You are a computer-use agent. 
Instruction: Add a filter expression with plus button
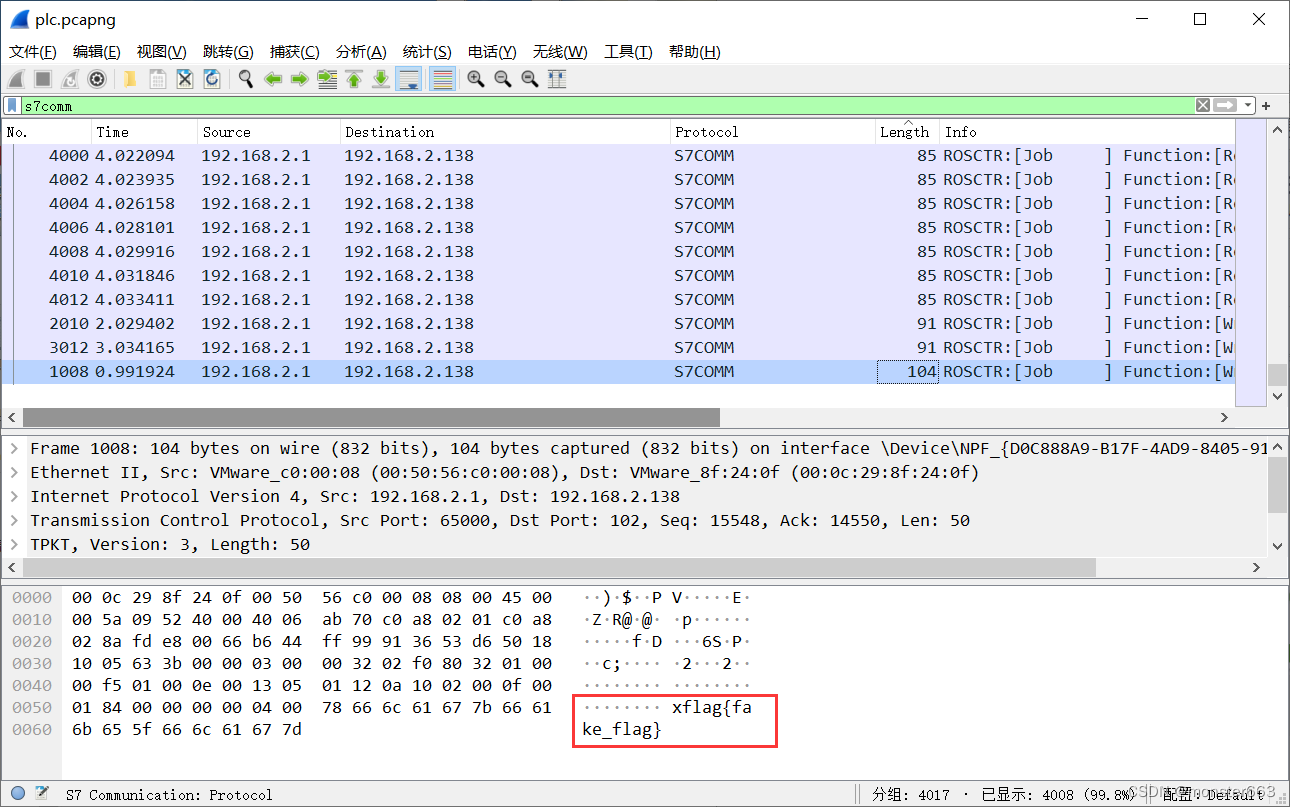pos(1266,105)
